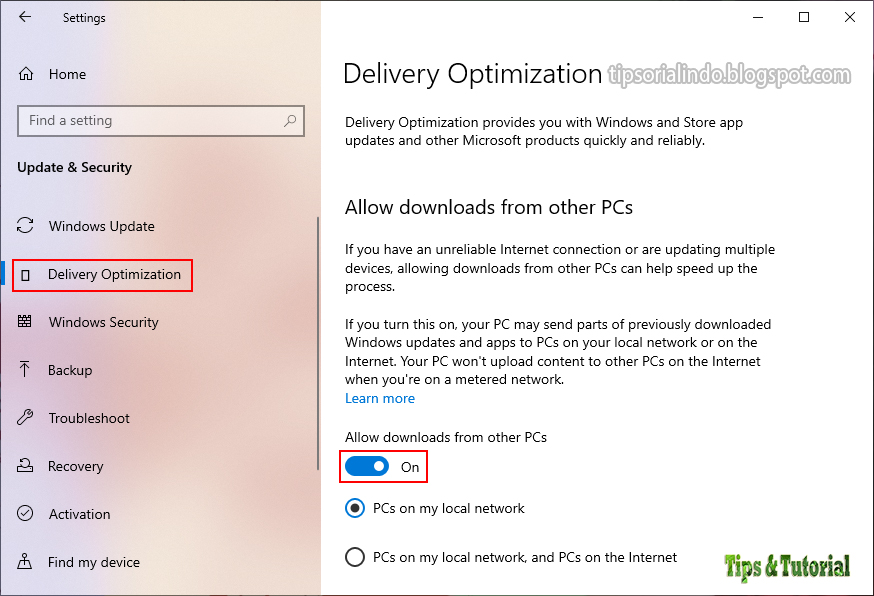Click the Delivery Optimization sidebar icon
Screen dimensions: 874x596
(27, 274)
